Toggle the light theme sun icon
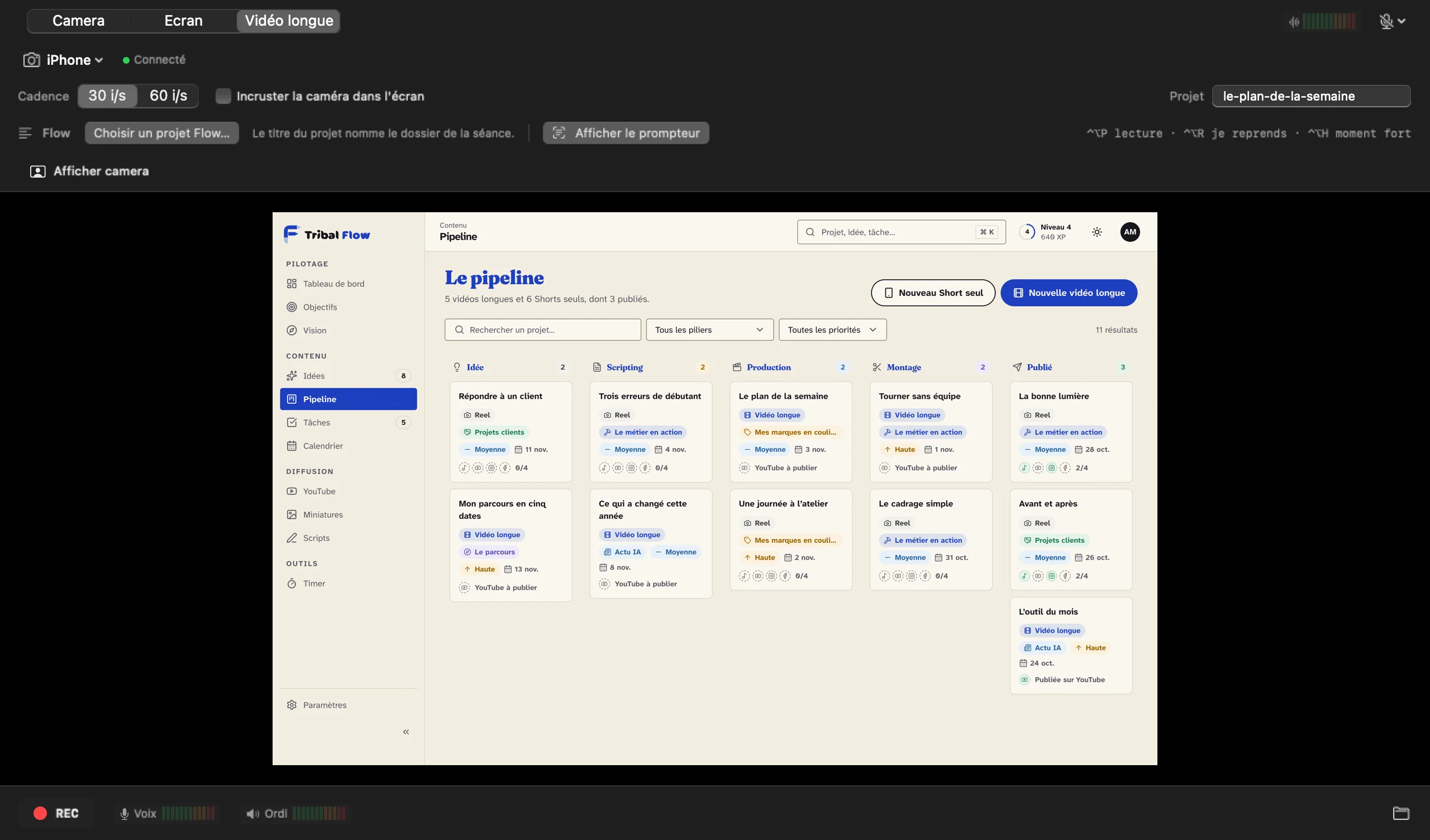 tap(1097, 232)
